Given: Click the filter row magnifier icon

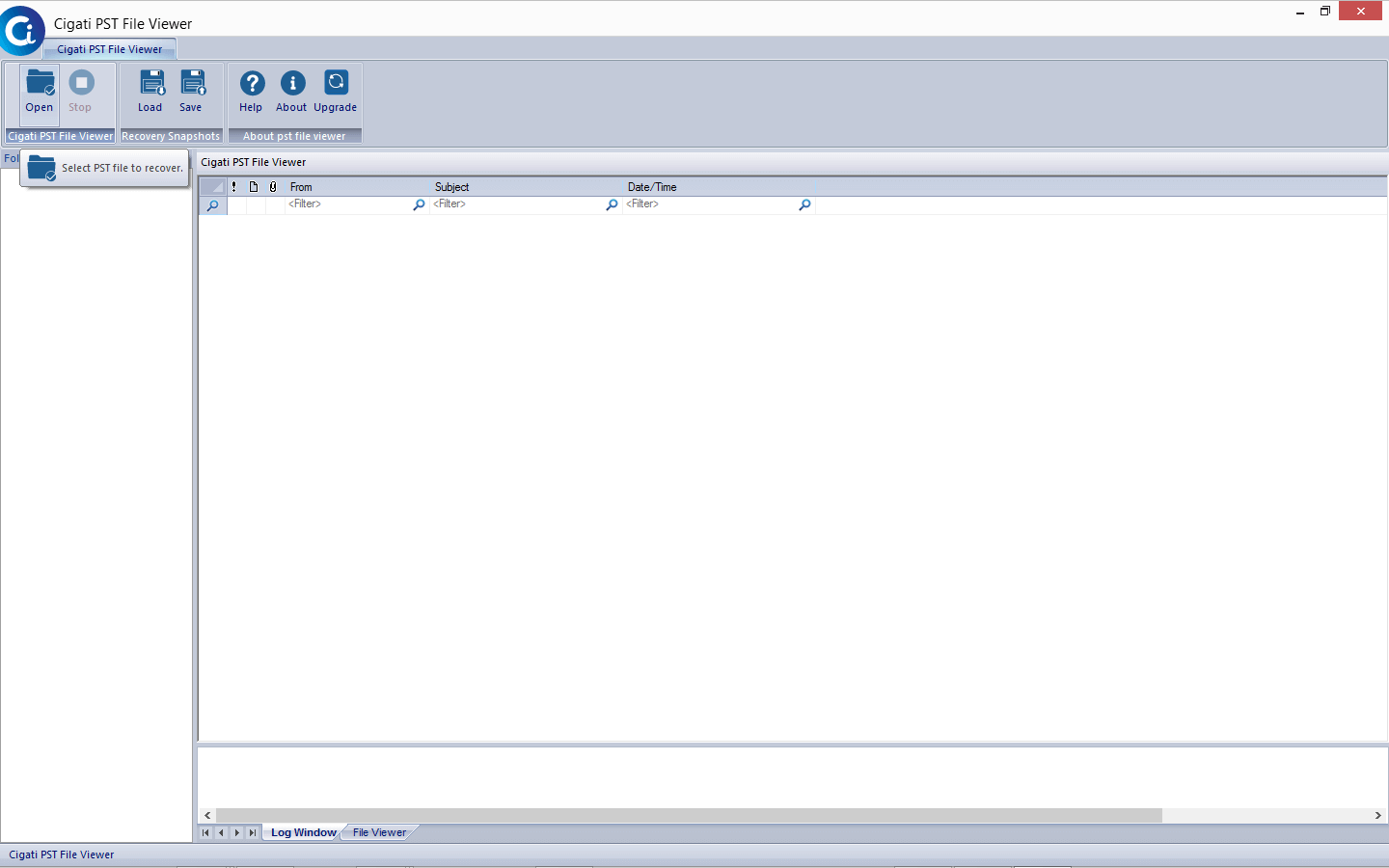Looking at the screenshot, I should [213, 205].
